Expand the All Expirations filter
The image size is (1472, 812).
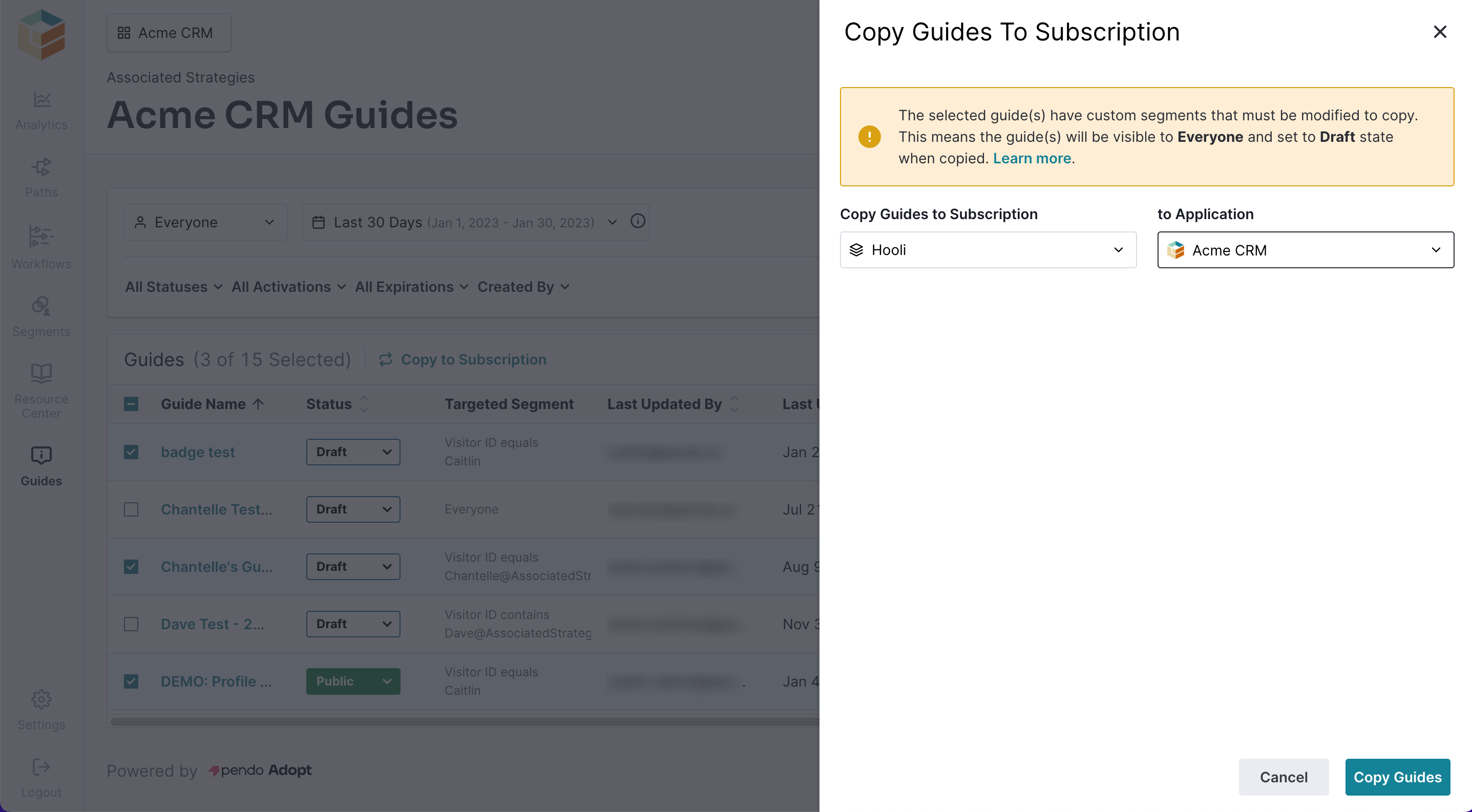pos(411,287)
